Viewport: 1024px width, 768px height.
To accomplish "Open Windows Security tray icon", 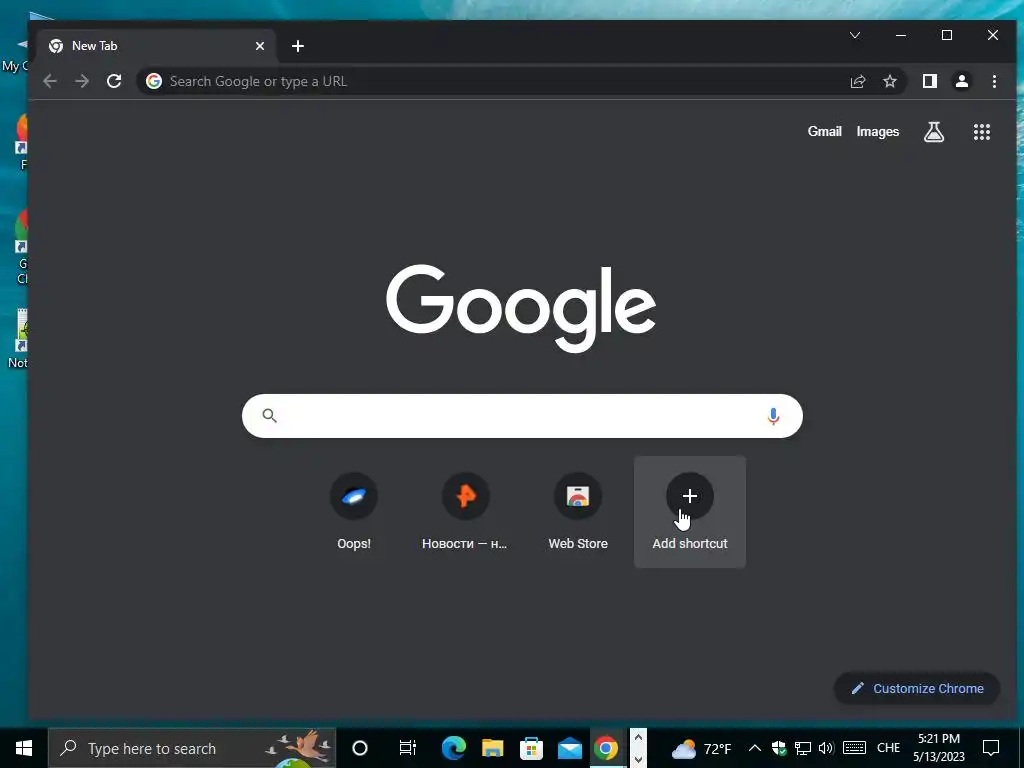I will [x=778, y=748].
